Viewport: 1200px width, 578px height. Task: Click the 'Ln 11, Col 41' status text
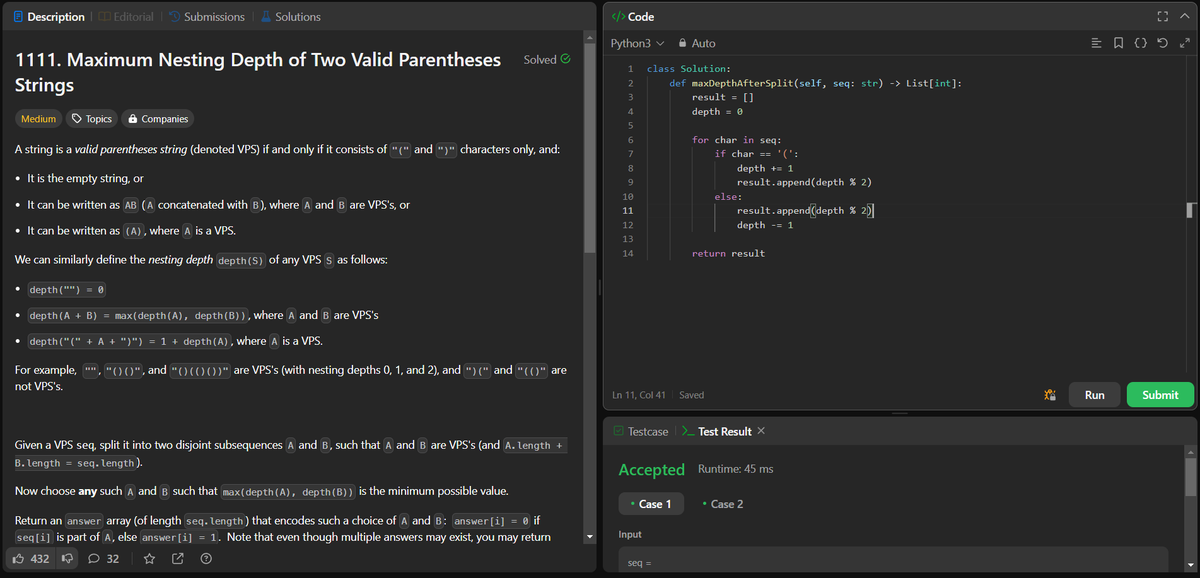[641, 395]
